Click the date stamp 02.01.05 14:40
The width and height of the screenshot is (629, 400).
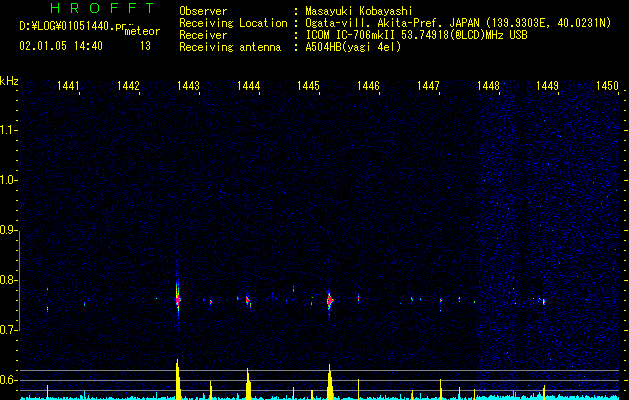(x=61, y=46)
